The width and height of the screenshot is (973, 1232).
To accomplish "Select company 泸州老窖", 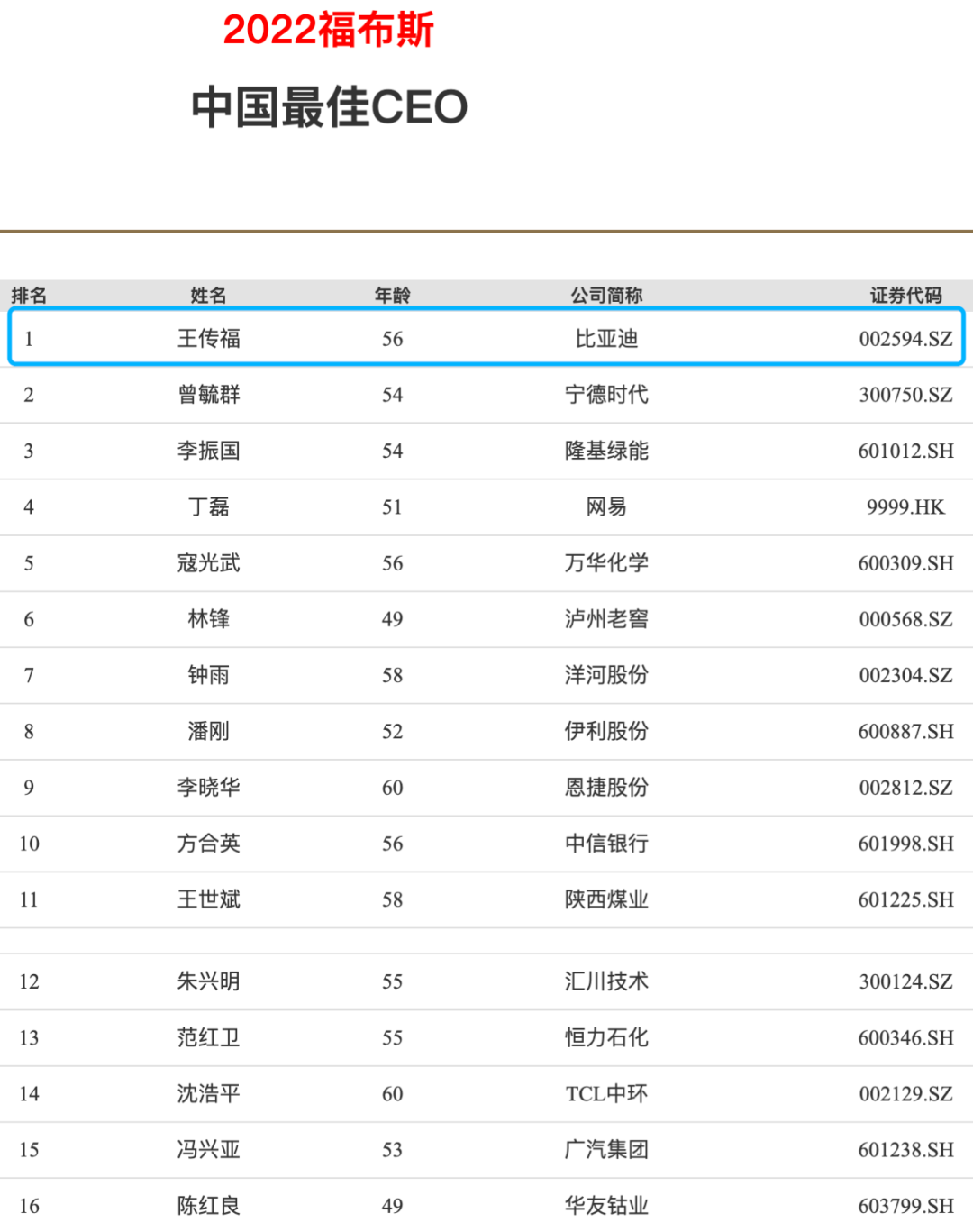I will click(x=606, y=618).
